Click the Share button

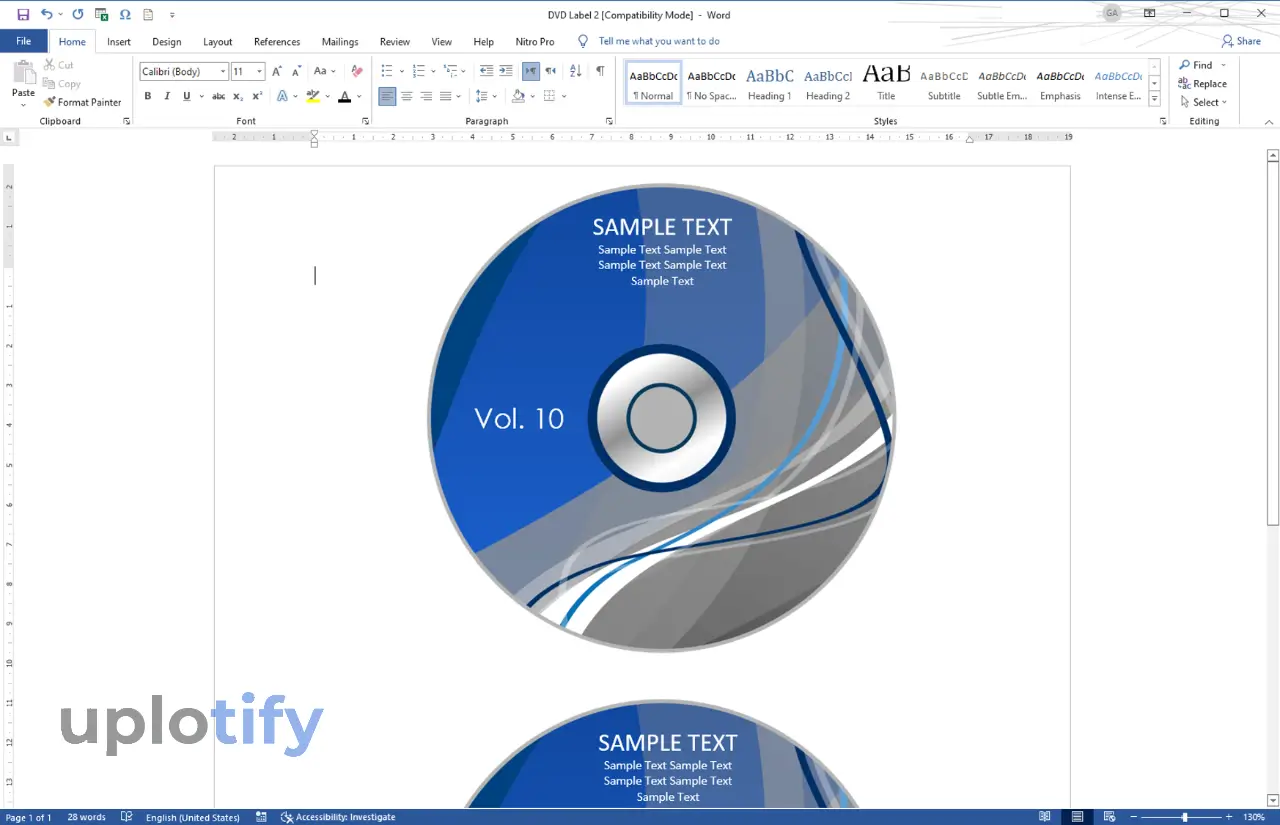[1241, 41]
